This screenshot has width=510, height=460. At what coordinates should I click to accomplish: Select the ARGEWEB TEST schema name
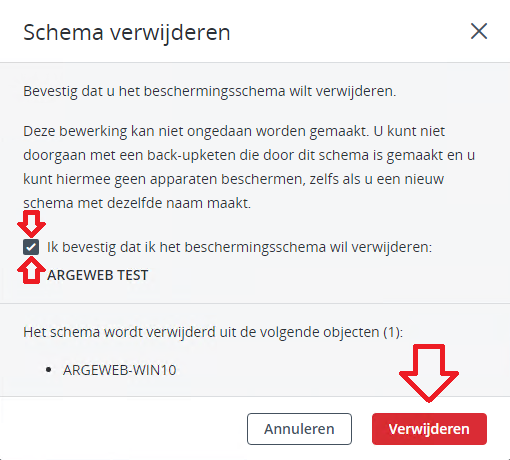pos(98,275)
